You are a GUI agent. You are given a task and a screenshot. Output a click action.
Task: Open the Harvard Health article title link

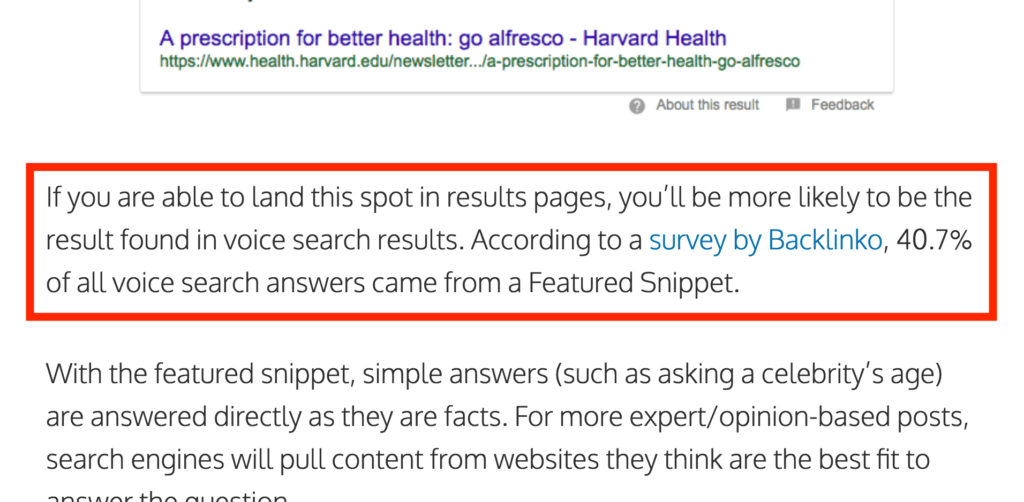pyautogui.click(x=442, y=39)
